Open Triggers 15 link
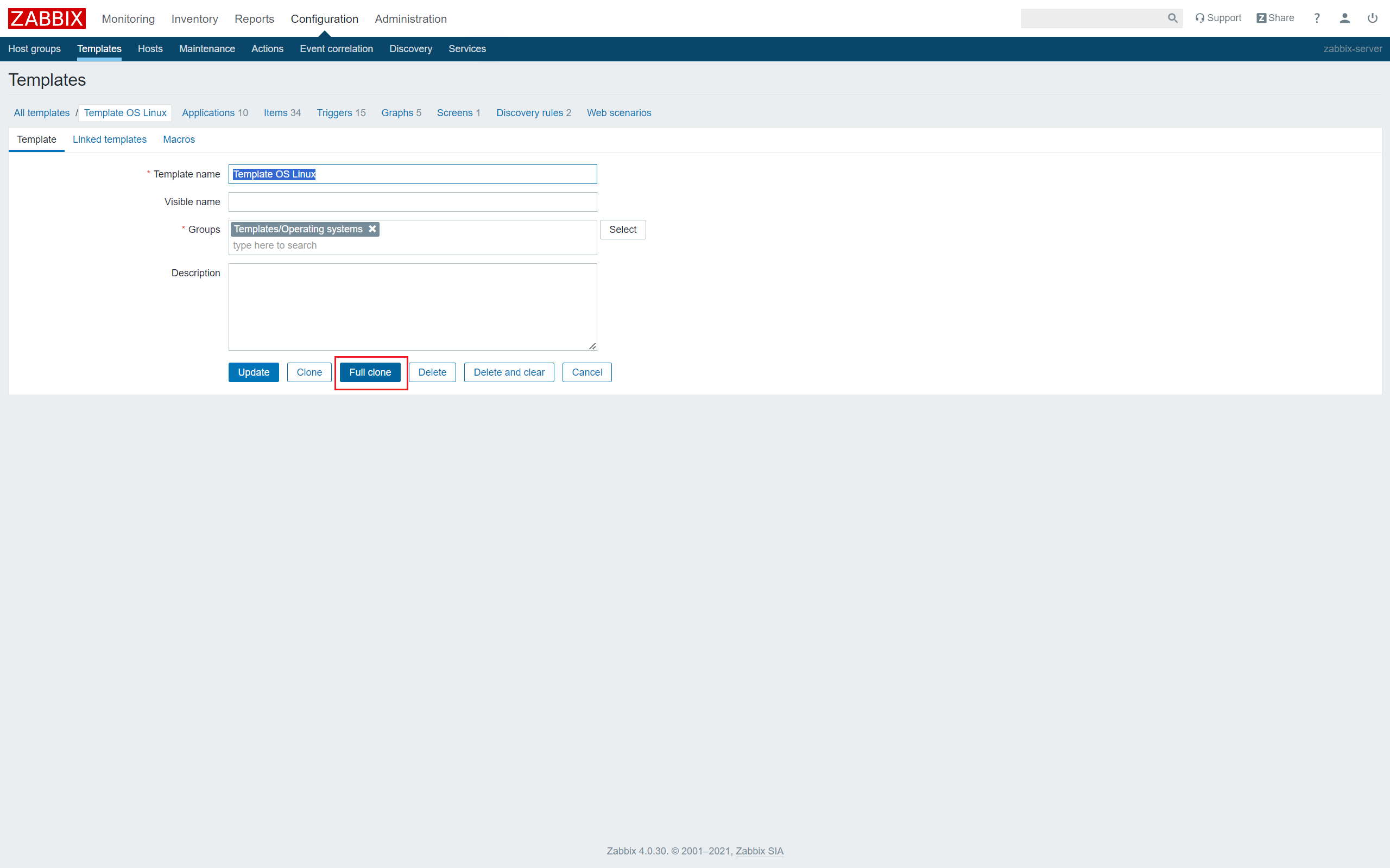This screenshot has width=1390, height=868. (341, 113)
